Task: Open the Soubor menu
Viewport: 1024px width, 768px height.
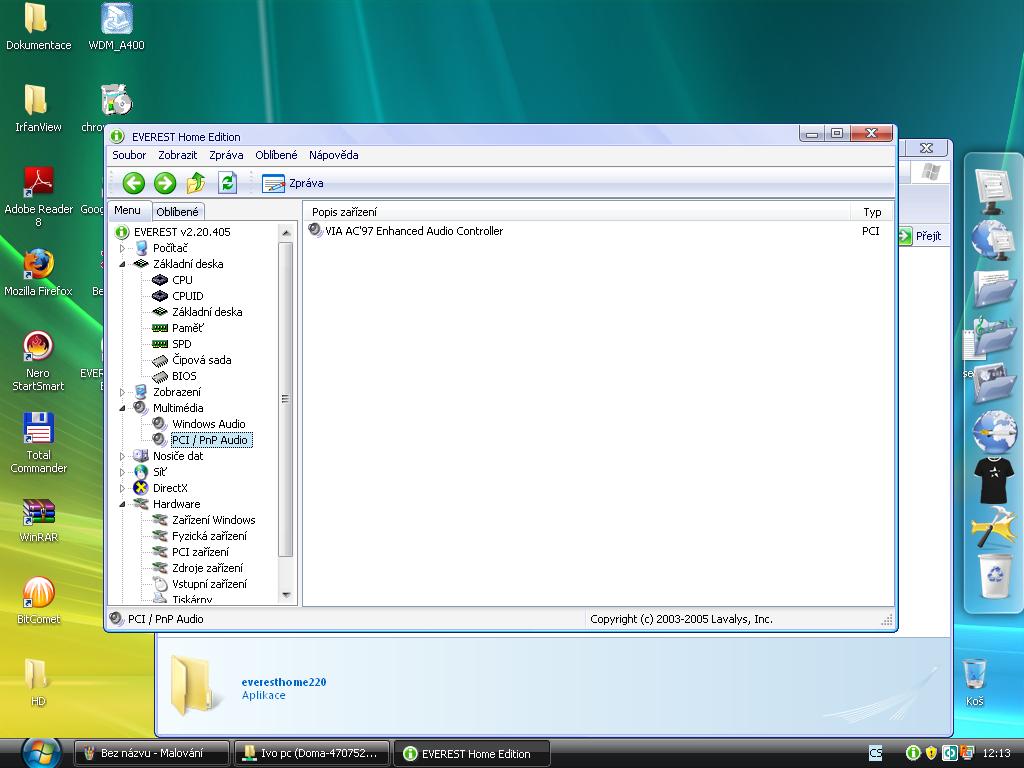Action: pos(129,155)
